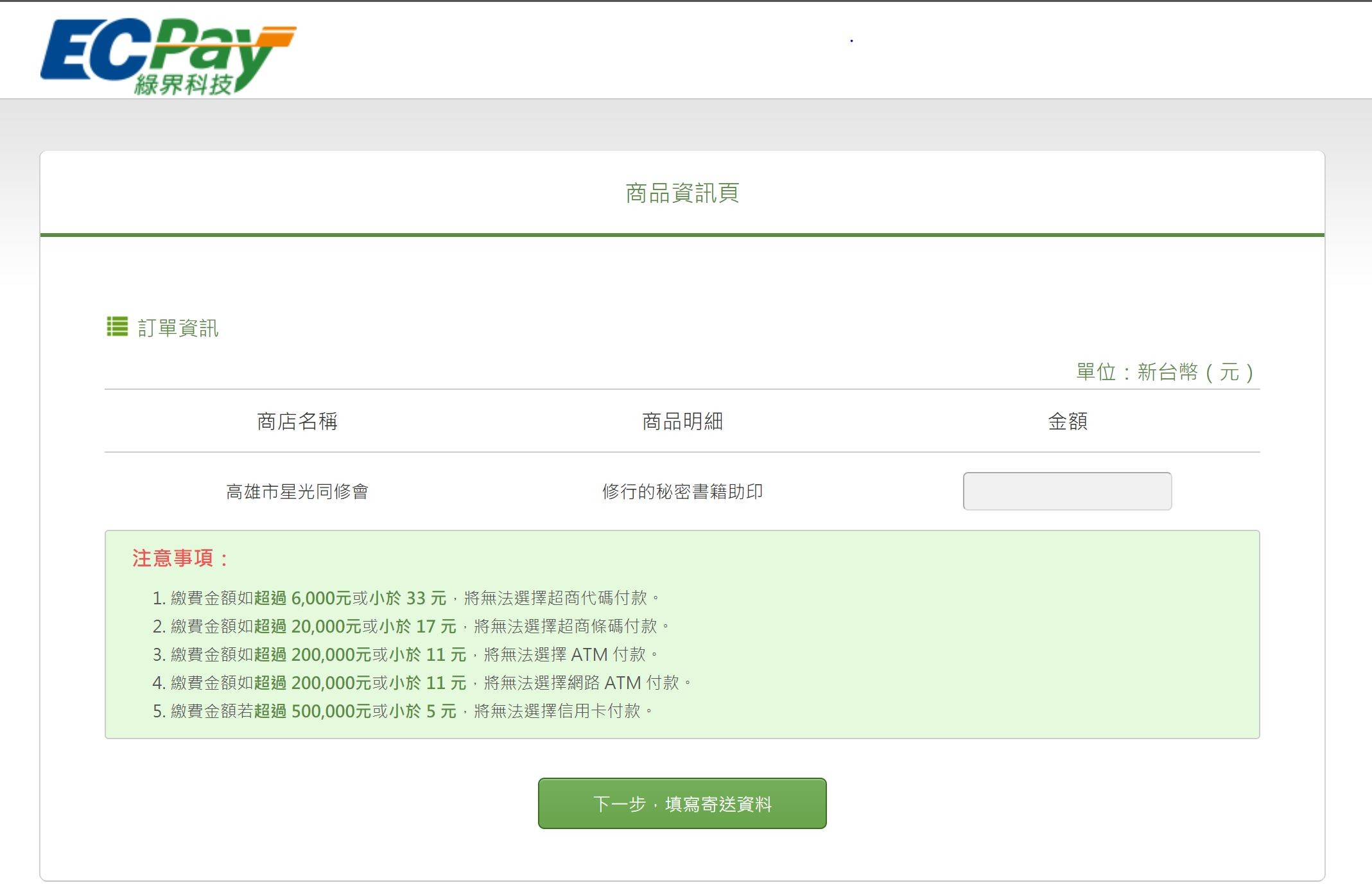Click the 金額 column header
The height and width of the screenshot is (892, 1372).
1067,421
